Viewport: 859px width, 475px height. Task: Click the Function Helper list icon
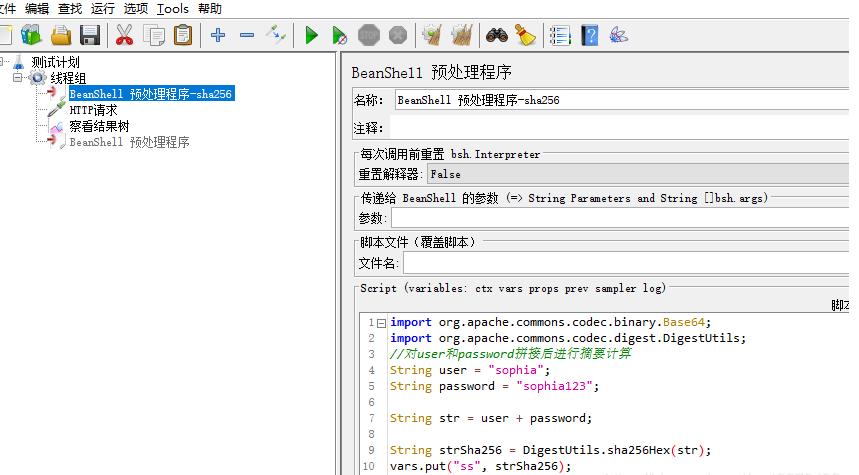pos(561,36)
